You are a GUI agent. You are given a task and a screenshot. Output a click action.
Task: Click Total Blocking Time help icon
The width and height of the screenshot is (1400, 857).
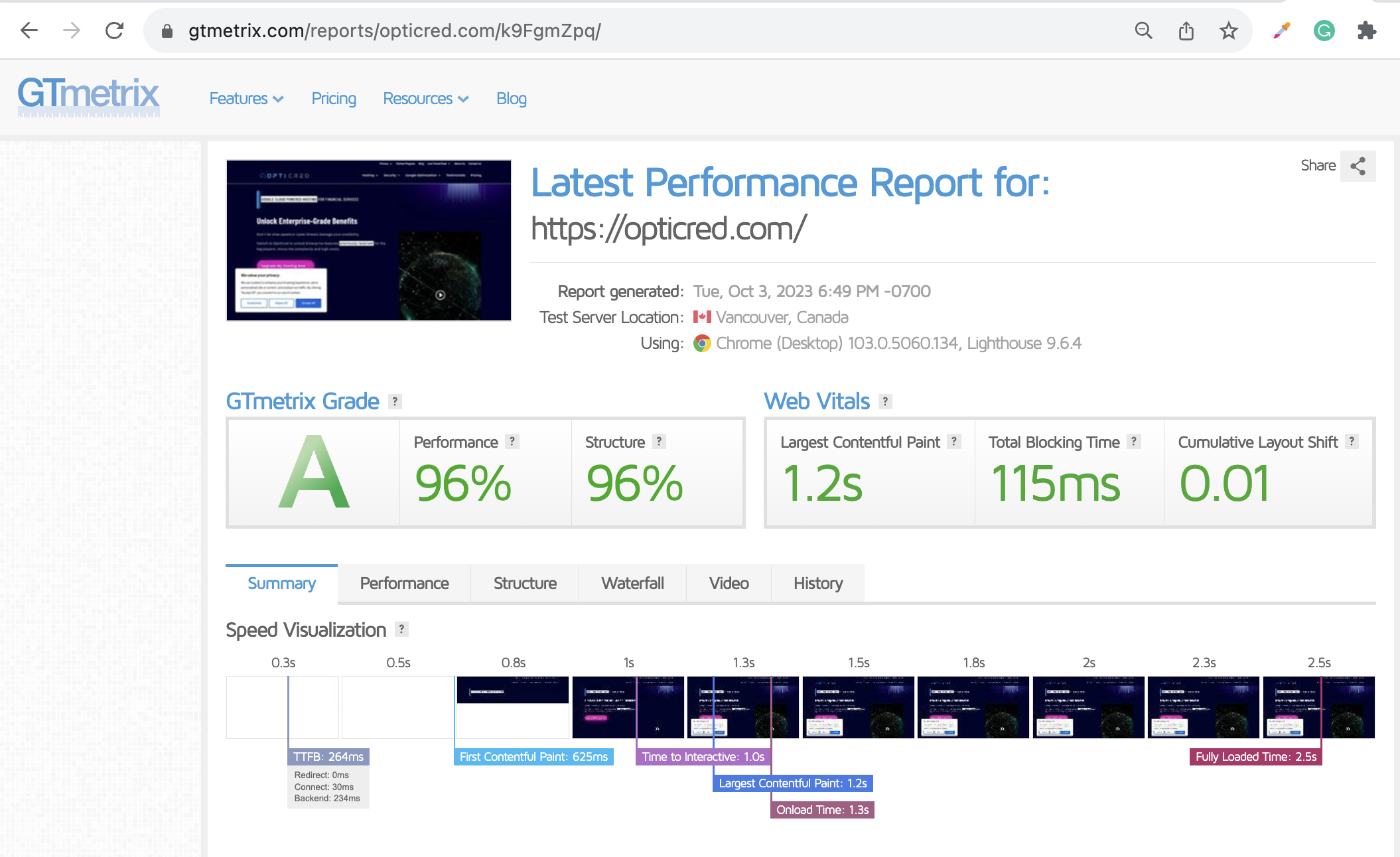coord(1134,441)
